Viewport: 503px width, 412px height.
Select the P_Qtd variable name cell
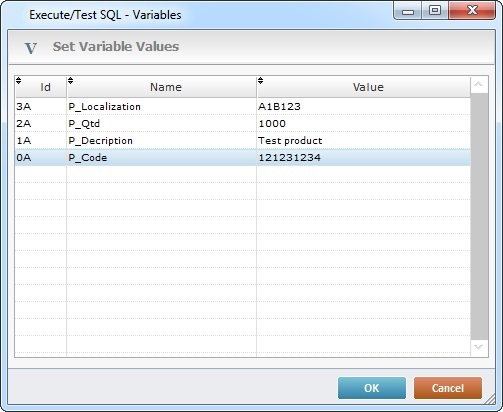pos(162,124)
